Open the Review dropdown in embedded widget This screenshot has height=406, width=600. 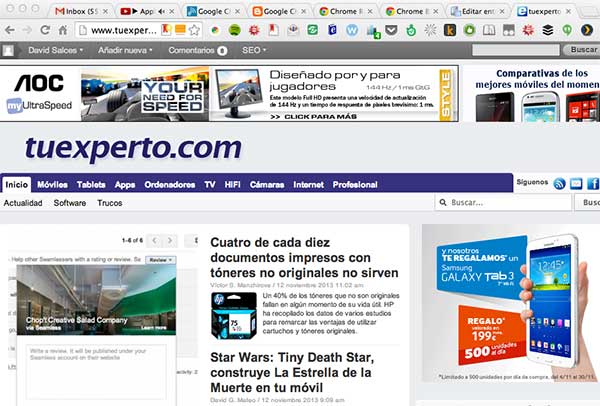click(161, 260)
